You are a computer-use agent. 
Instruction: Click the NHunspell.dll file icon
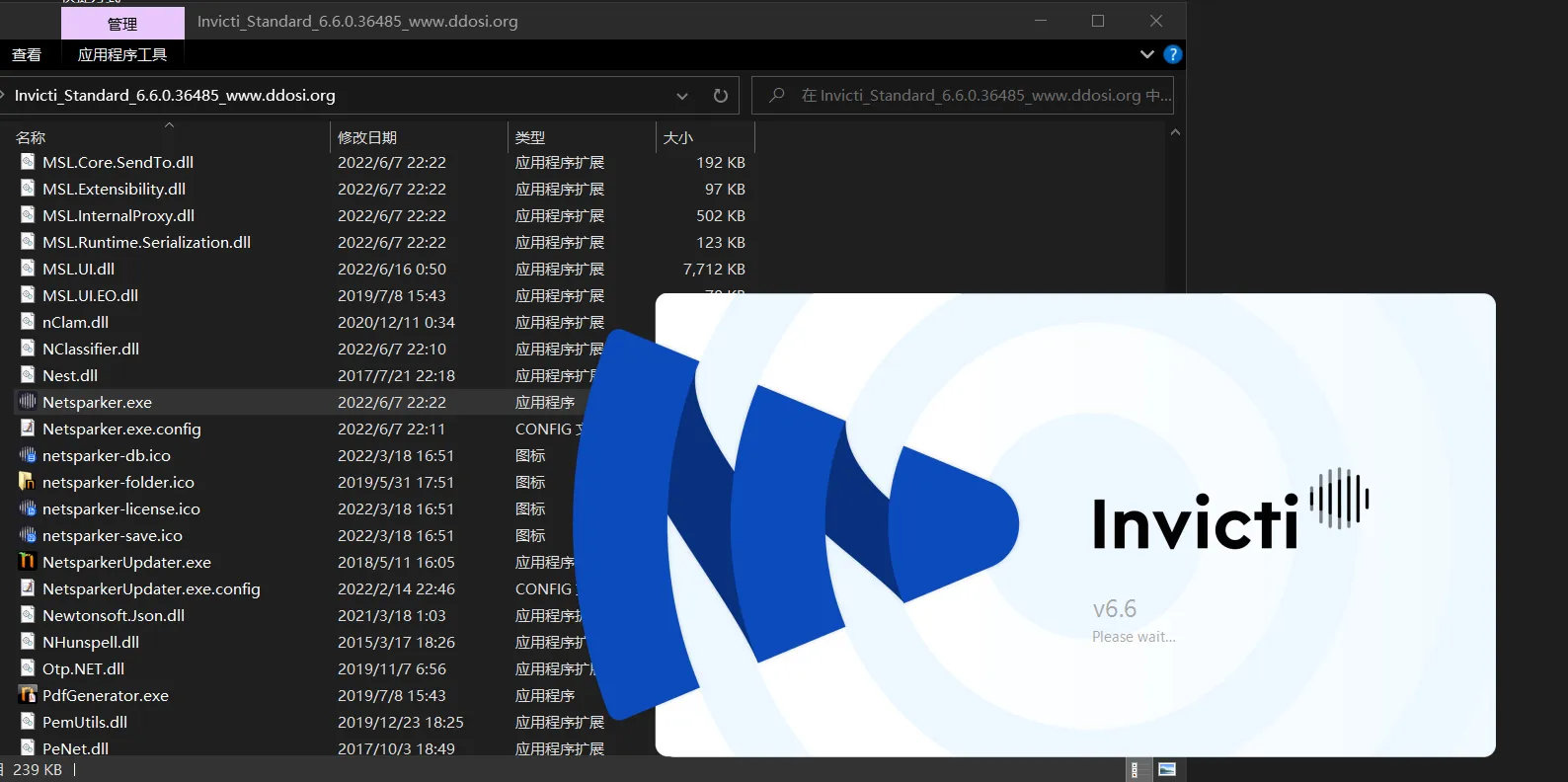coord(28,642)
